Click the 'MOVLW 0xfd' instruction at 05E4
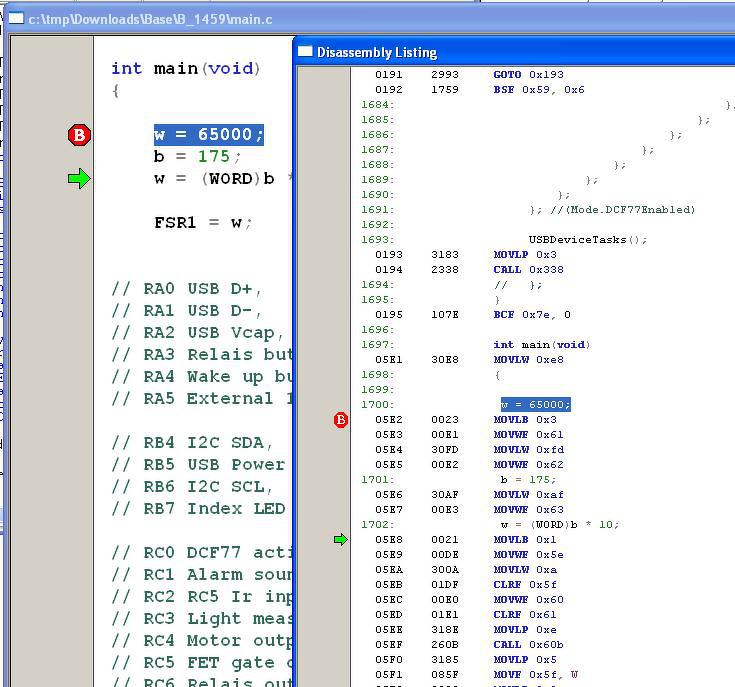This screenshot has width=735, height=687. click(528, 449)
